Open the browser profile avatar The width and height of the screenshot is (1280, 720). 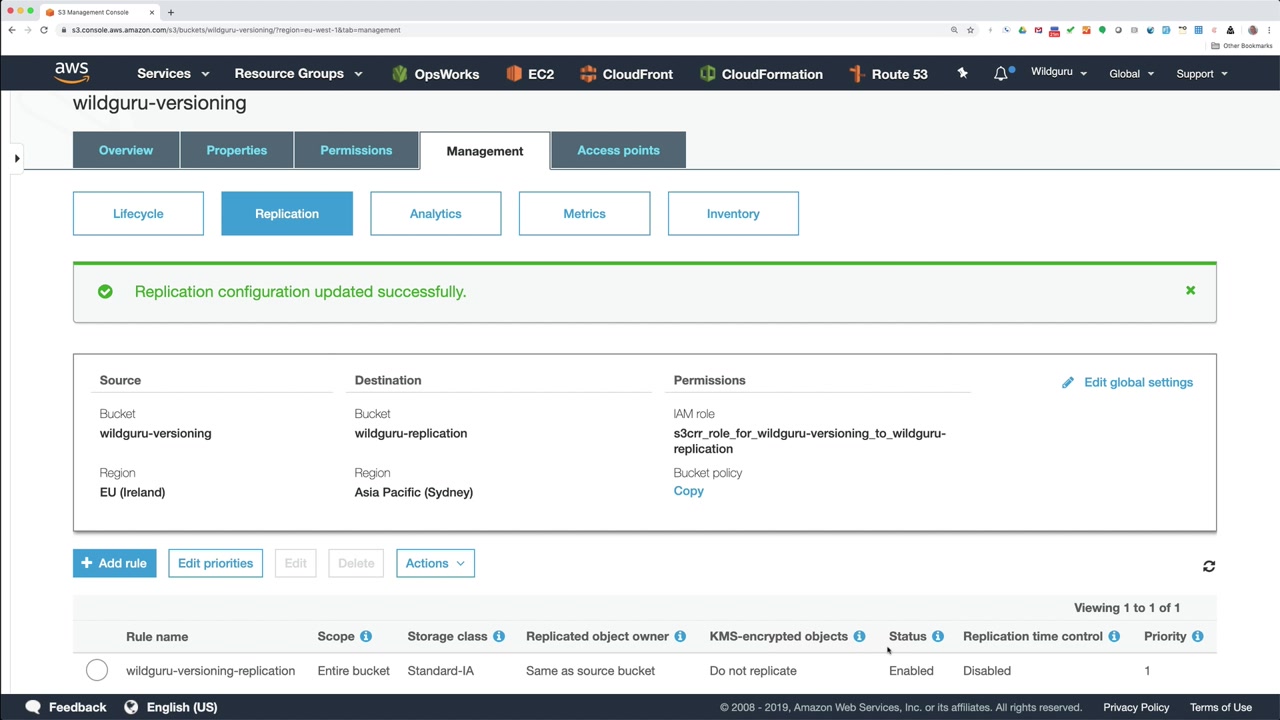pos(1253,30)
